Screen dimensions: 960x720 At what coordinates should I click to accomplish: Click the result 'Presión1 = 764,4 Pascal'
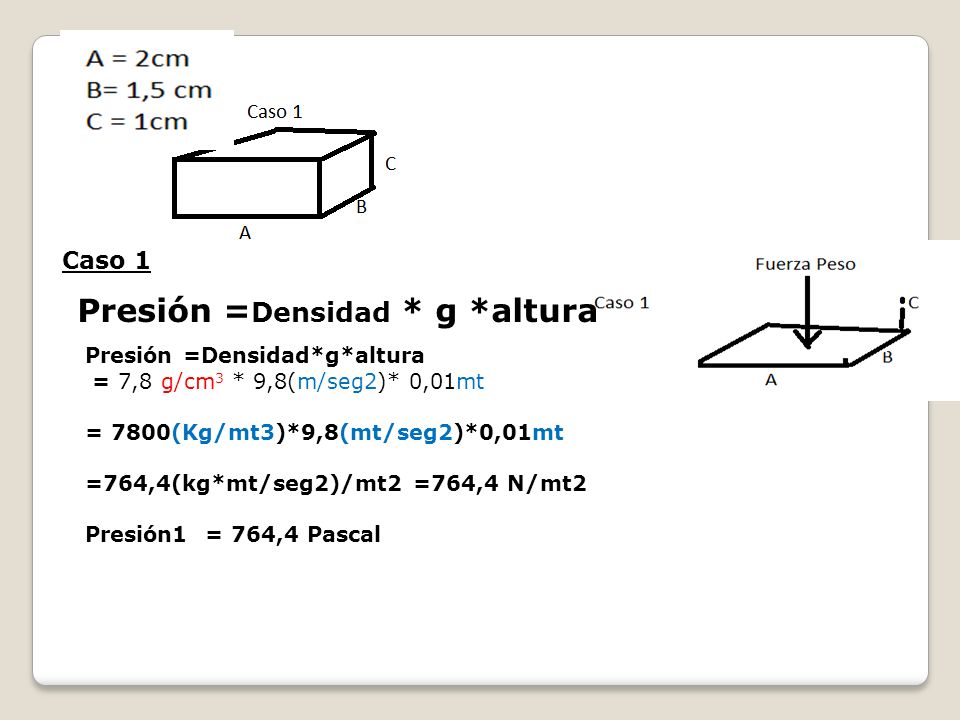coord(233,534)
